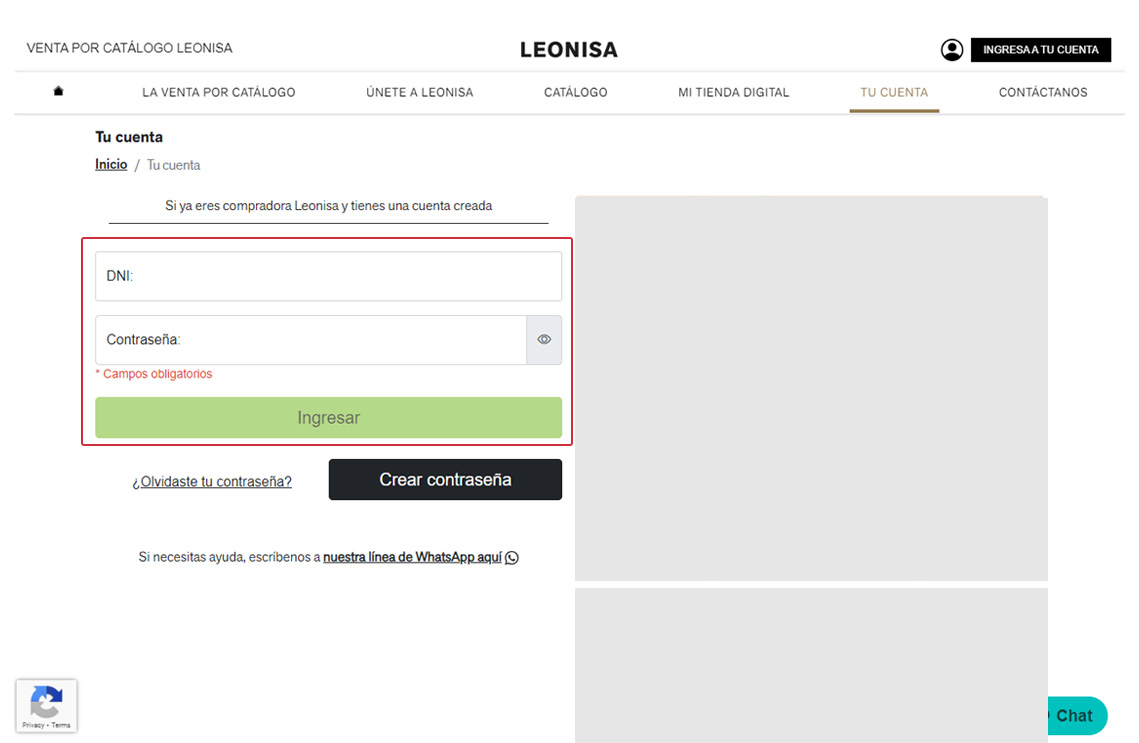This screenshot has height=743, width=1139.
Task: Click the user profile avatar icon
Action: 952,50
